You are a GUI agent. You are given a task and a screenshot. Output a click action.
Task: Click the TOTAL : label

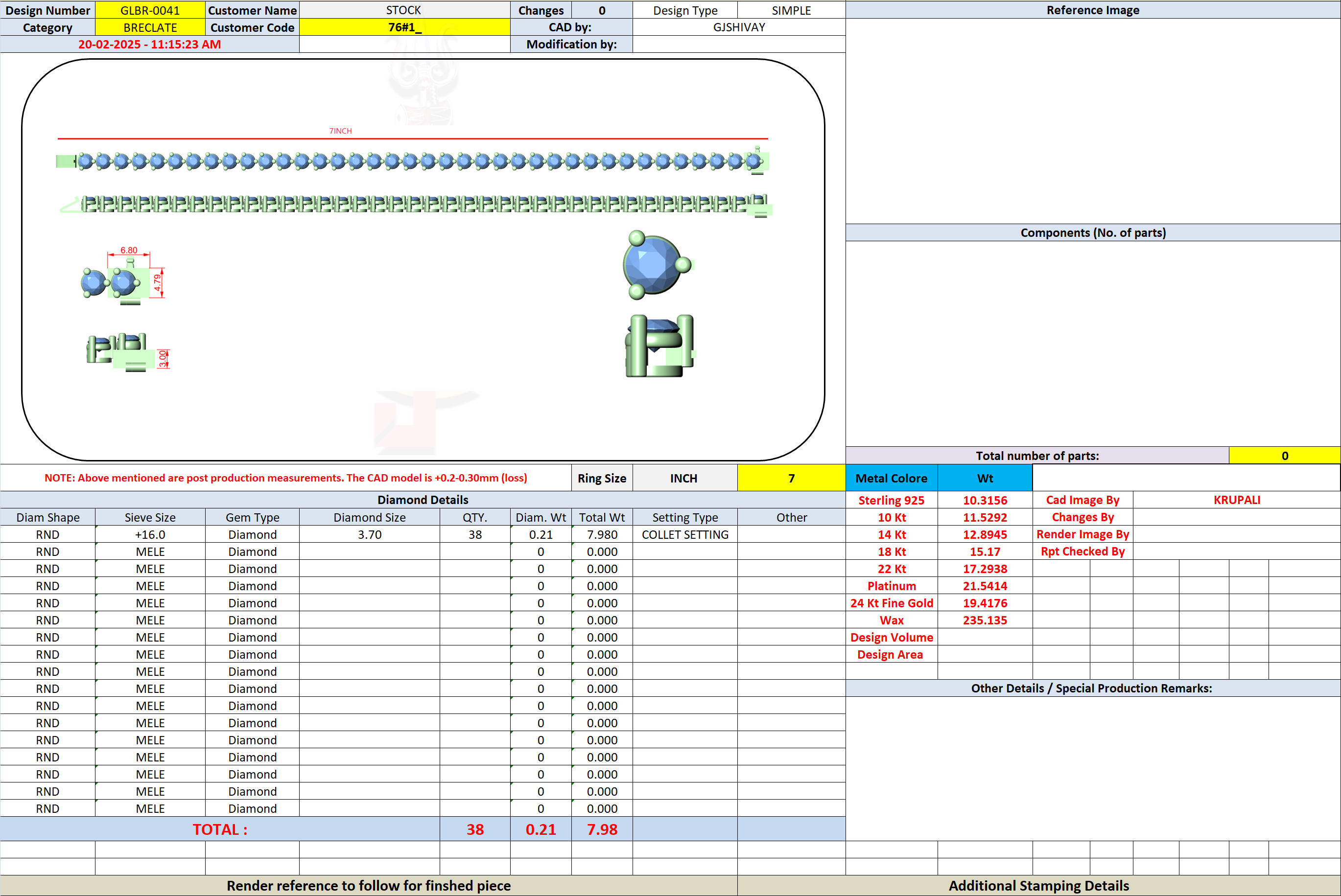220,829
